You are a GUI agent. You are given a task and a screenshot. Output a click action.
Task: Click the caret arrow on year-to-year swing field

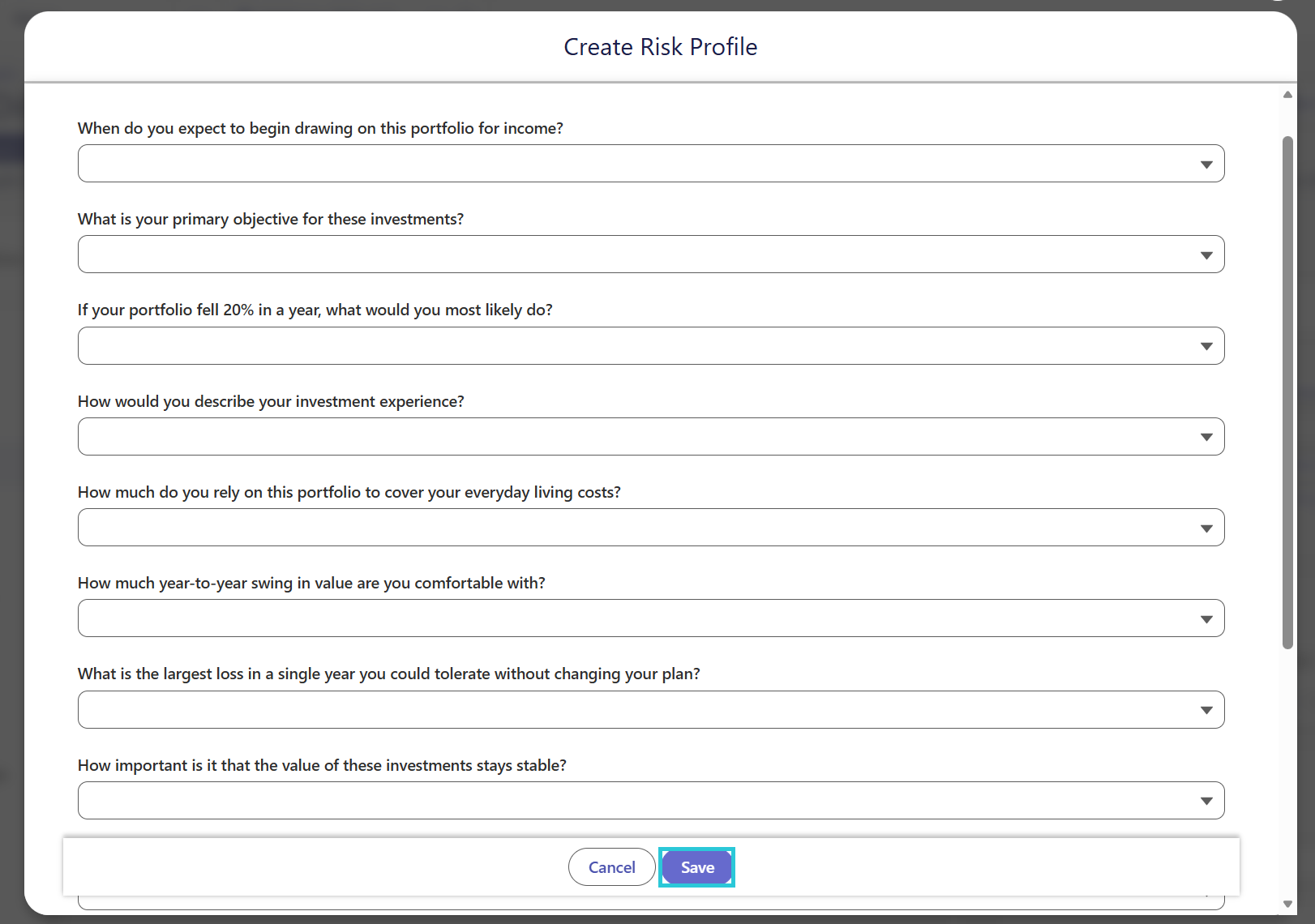pyautogui.click(x=1206, y=619)
